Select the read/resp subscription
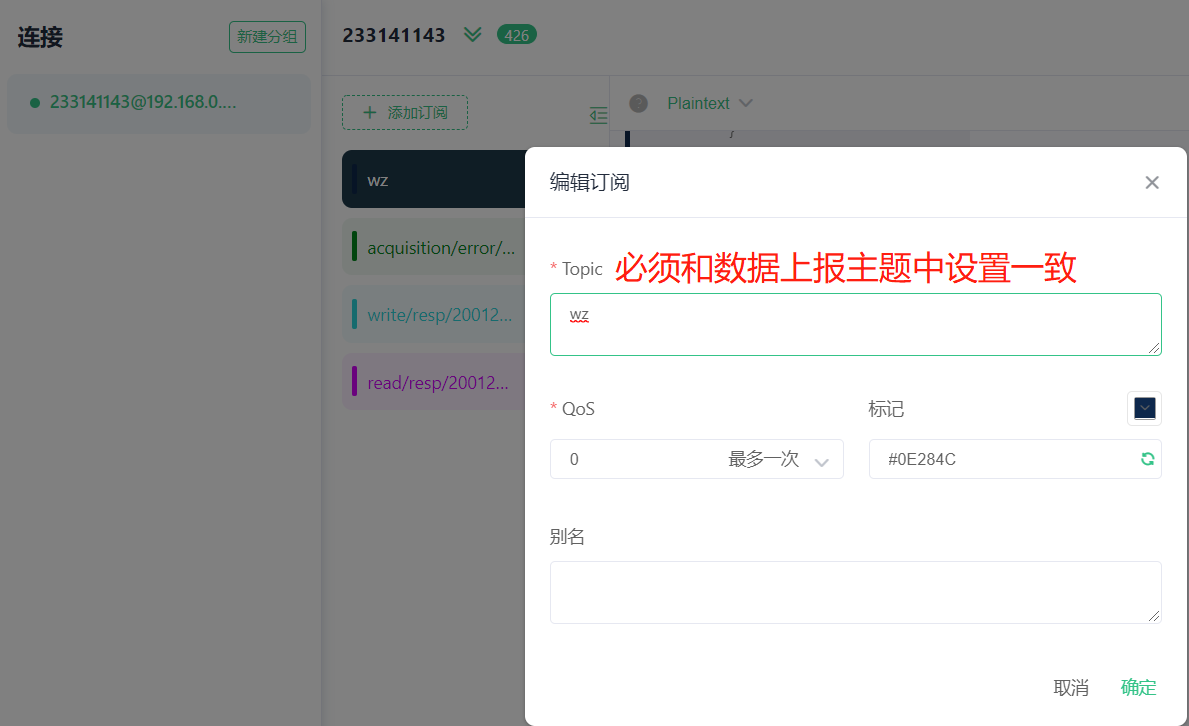 click(x=435, y=382)
